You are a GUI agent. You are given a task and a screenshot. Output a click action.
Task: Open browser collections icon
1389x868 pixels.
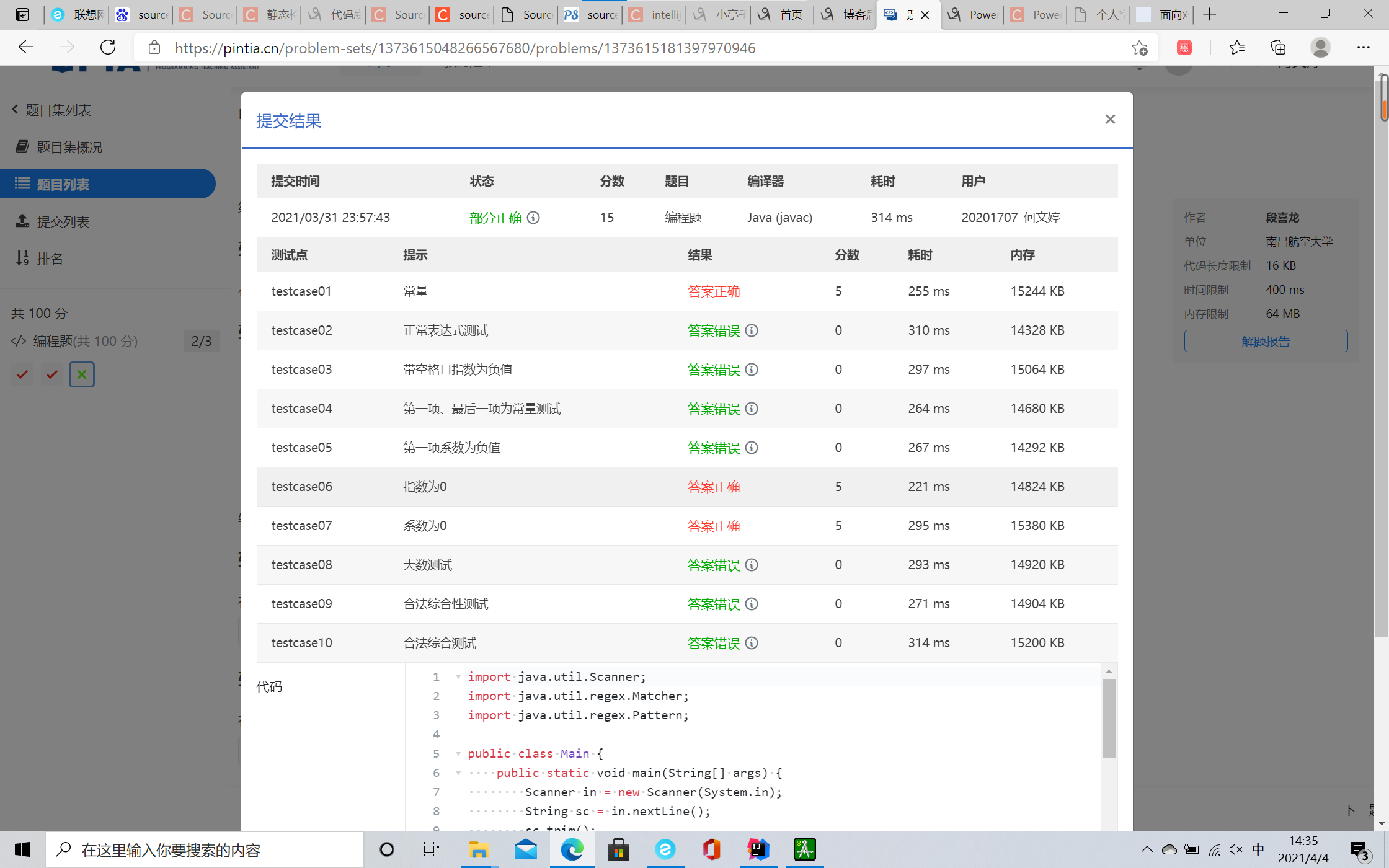tap(1278, 48)
